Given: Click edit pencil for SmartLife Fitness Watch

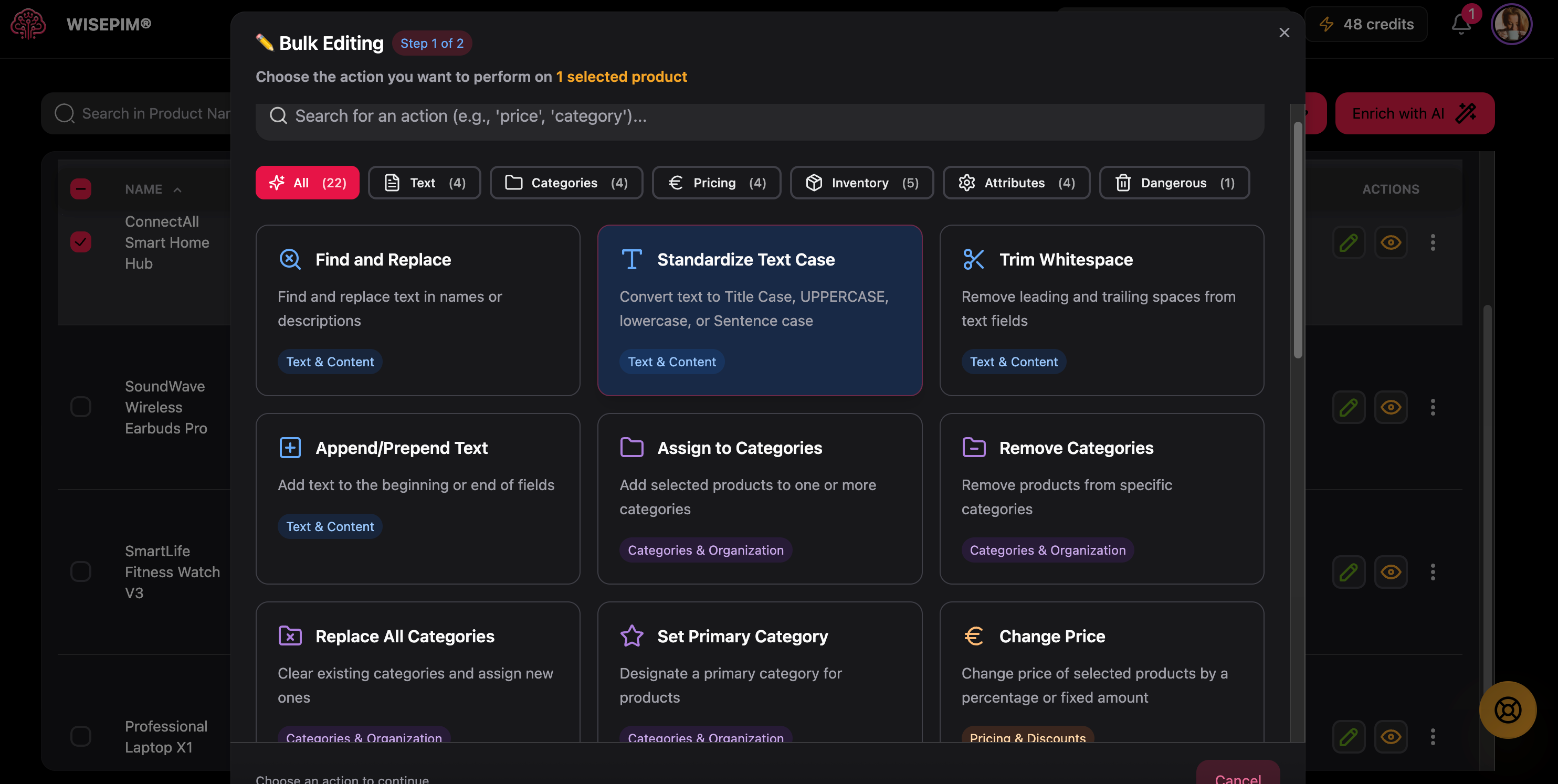Looking at the screenshot, I should coord(1348,572).
